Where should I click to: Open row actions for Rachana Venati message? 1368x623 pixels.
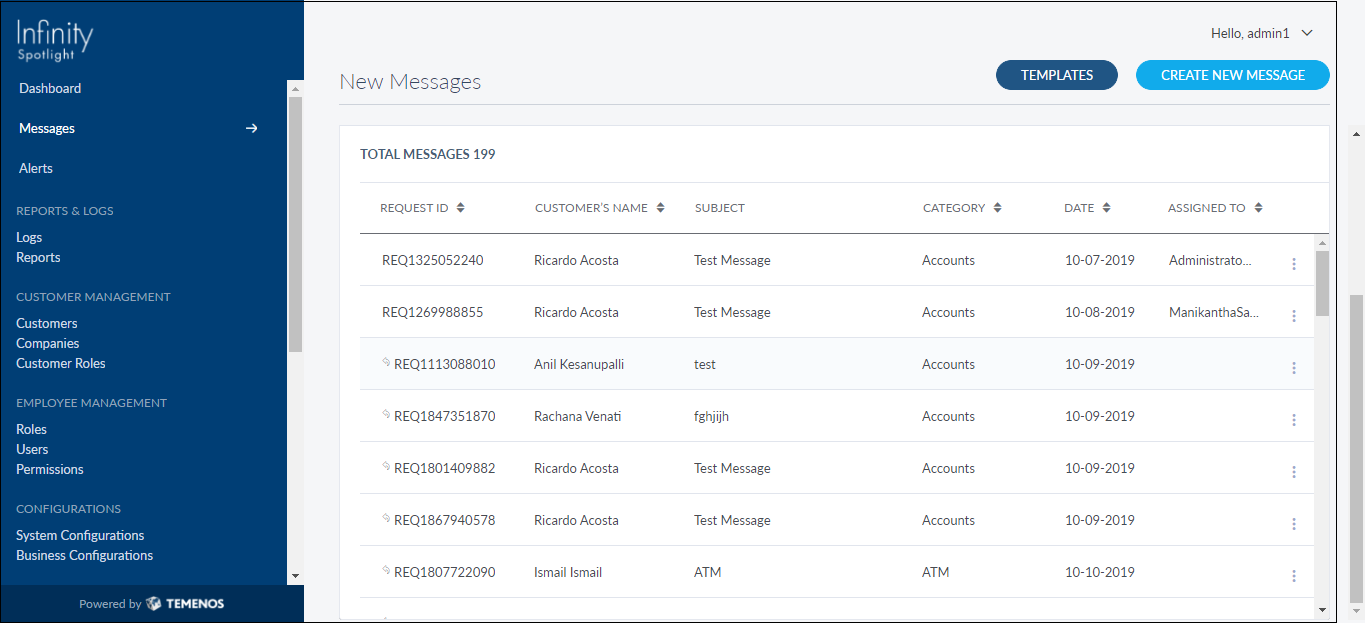click(1293, 420)
